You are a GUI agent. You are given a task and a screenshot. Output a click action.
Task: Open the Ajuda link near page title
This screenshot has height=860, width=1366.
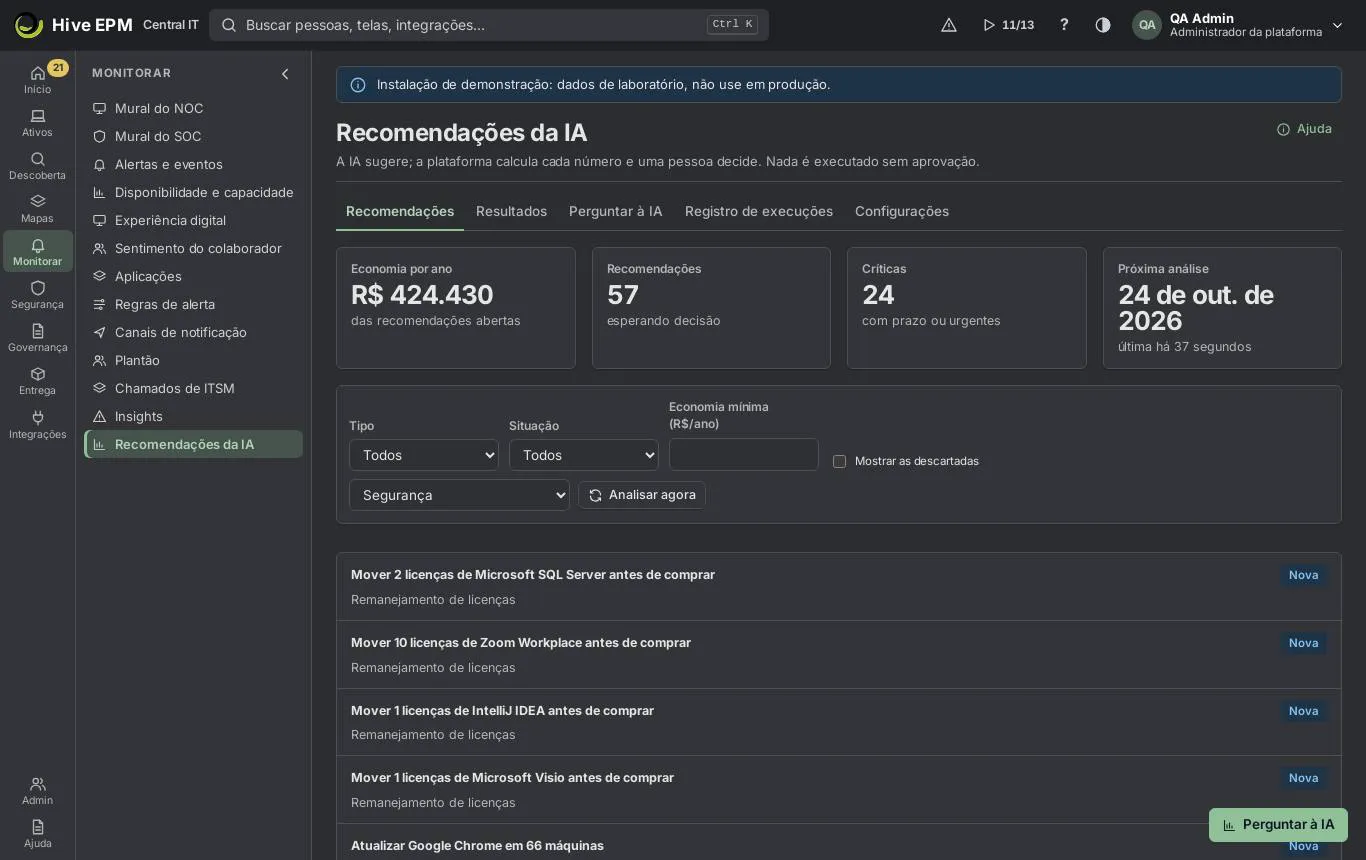pyautogui.click(x=1304, y=129)
